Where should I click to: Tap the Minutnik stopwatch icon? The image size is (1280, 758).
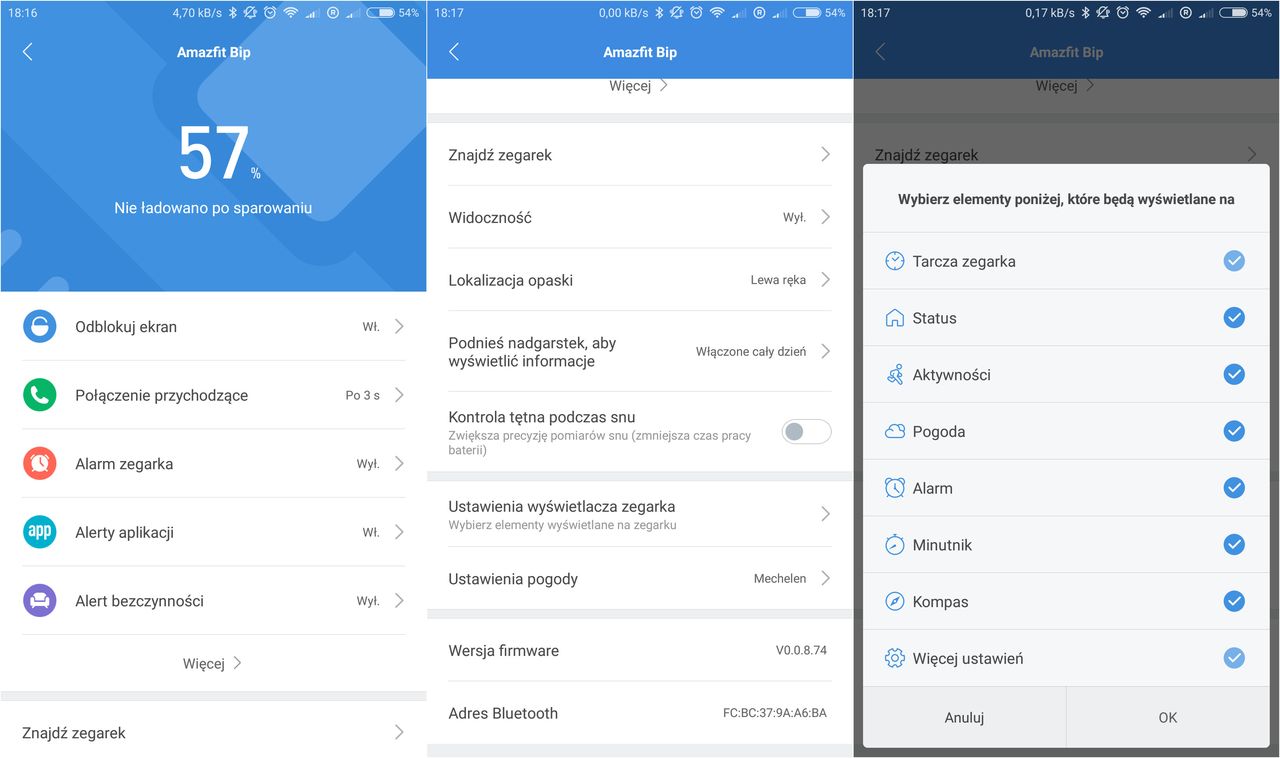pyautogui.click(x=895, y=545)
